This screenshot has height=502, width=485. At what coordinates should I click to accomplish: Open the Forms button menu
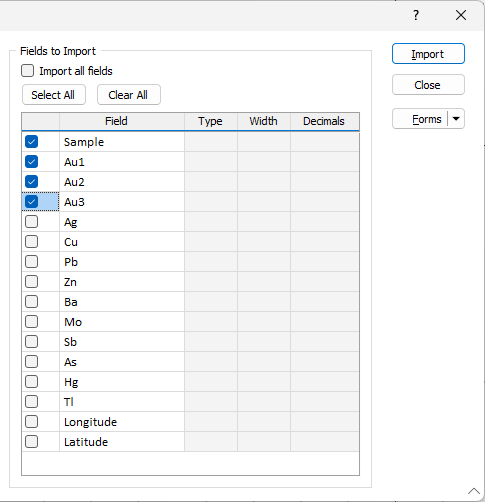(x=420, y=119)
